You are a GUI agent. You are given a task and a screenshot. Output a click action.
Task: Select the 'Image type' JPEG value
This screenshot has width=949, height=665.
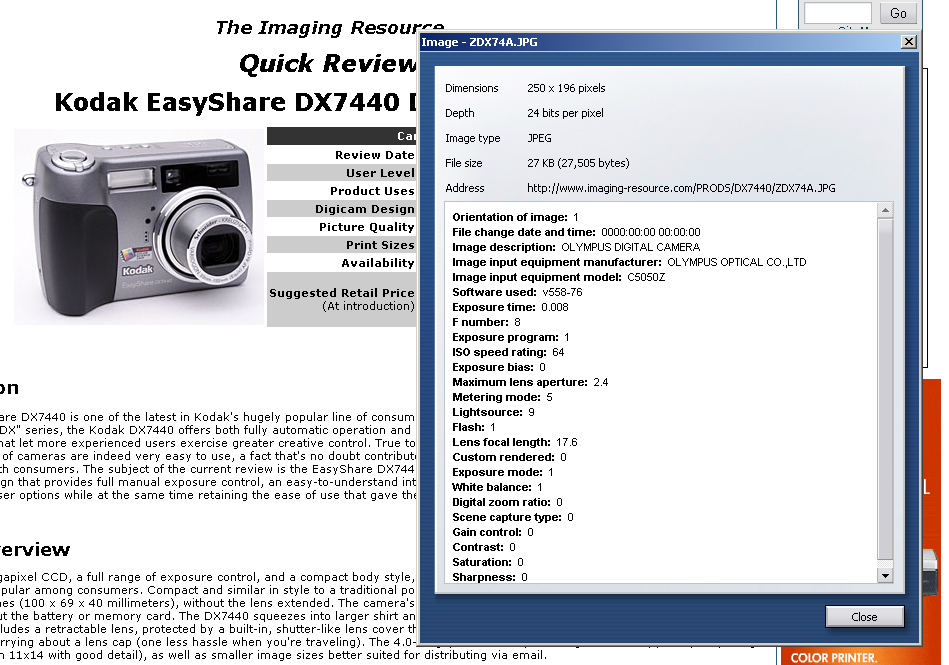[x=539, y=138]
